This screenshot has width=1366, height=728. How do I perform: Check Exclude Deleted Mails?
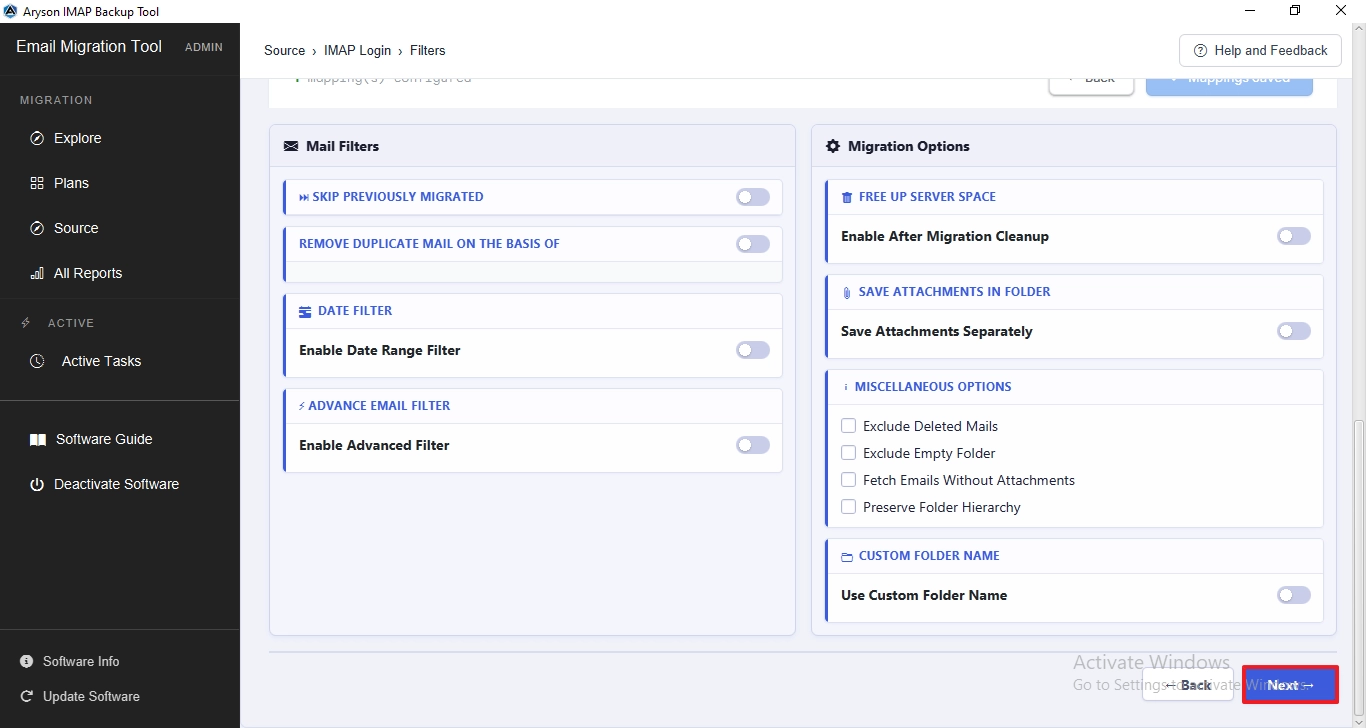(x=849, y=426)
